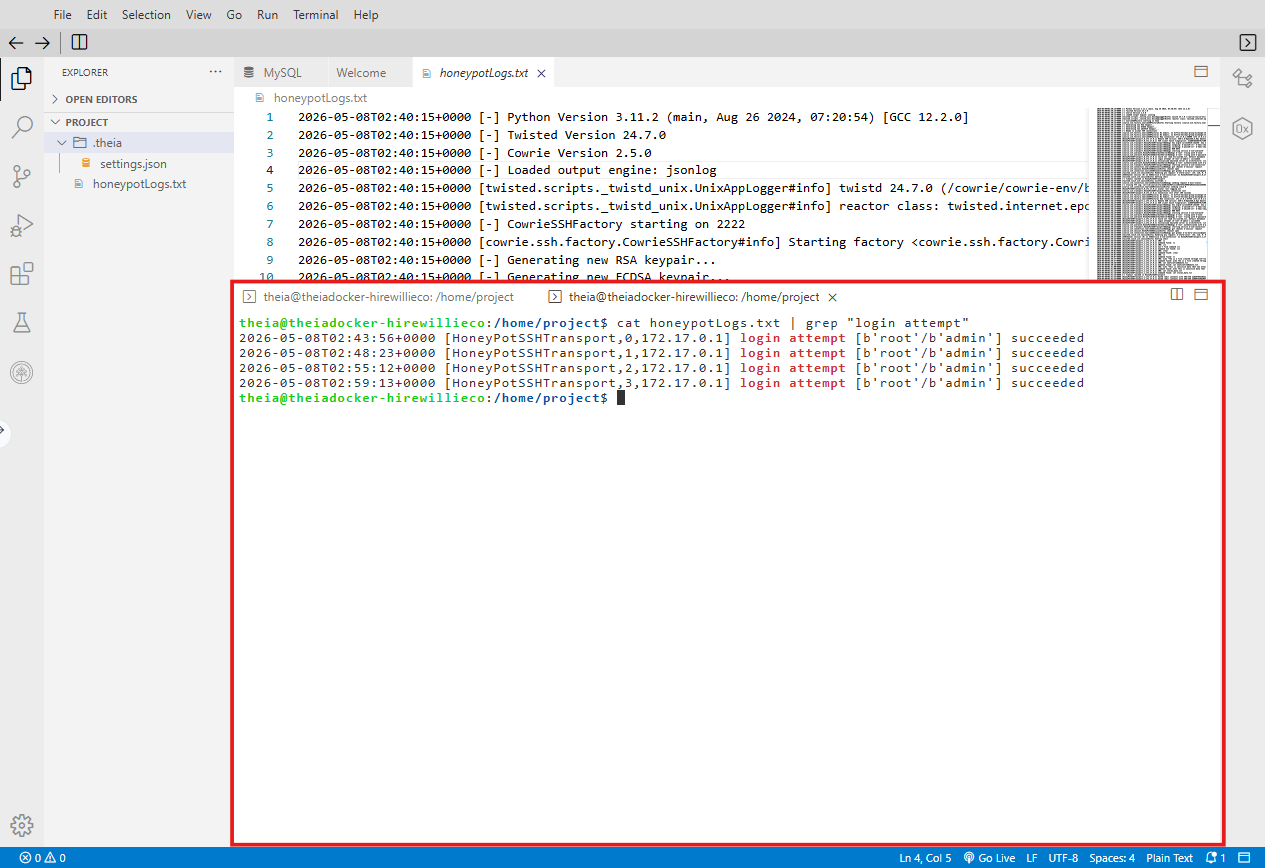
Task: Click line number 7 in the editor
Action: point(270,224)
